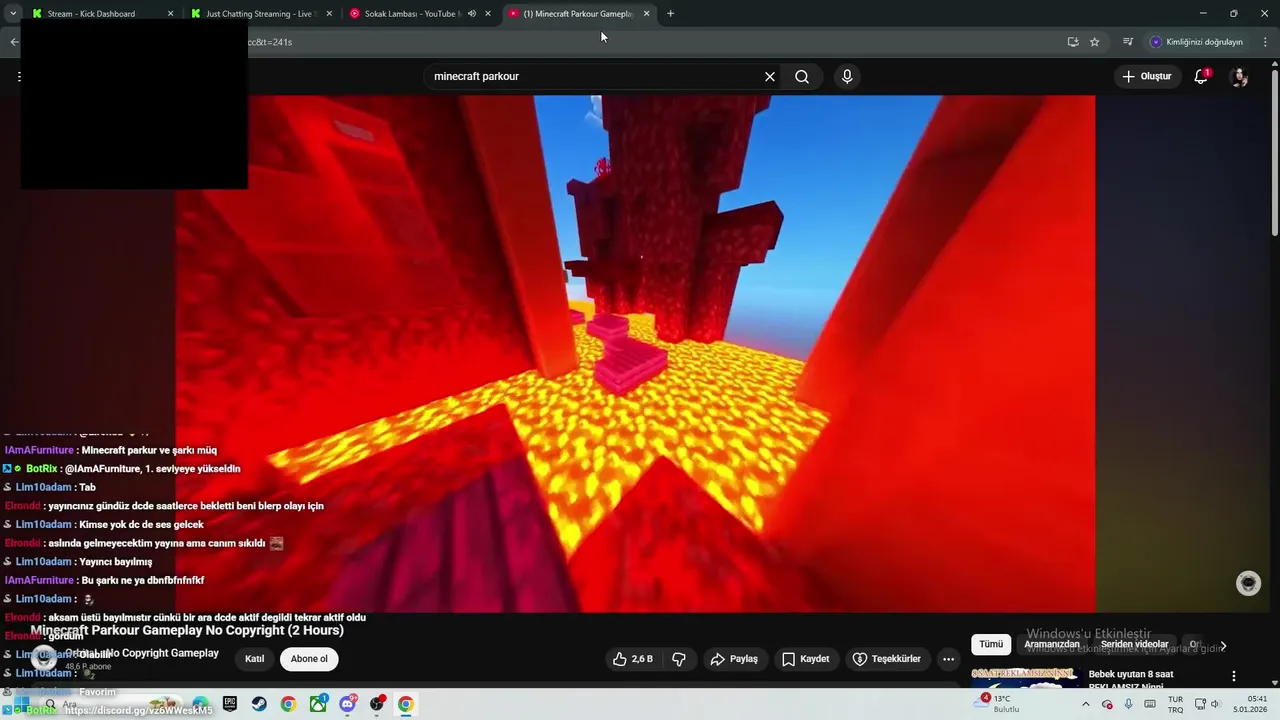Dislike the video with thumbs down
Screen dimensions: 1280x720
click(679, 659)
